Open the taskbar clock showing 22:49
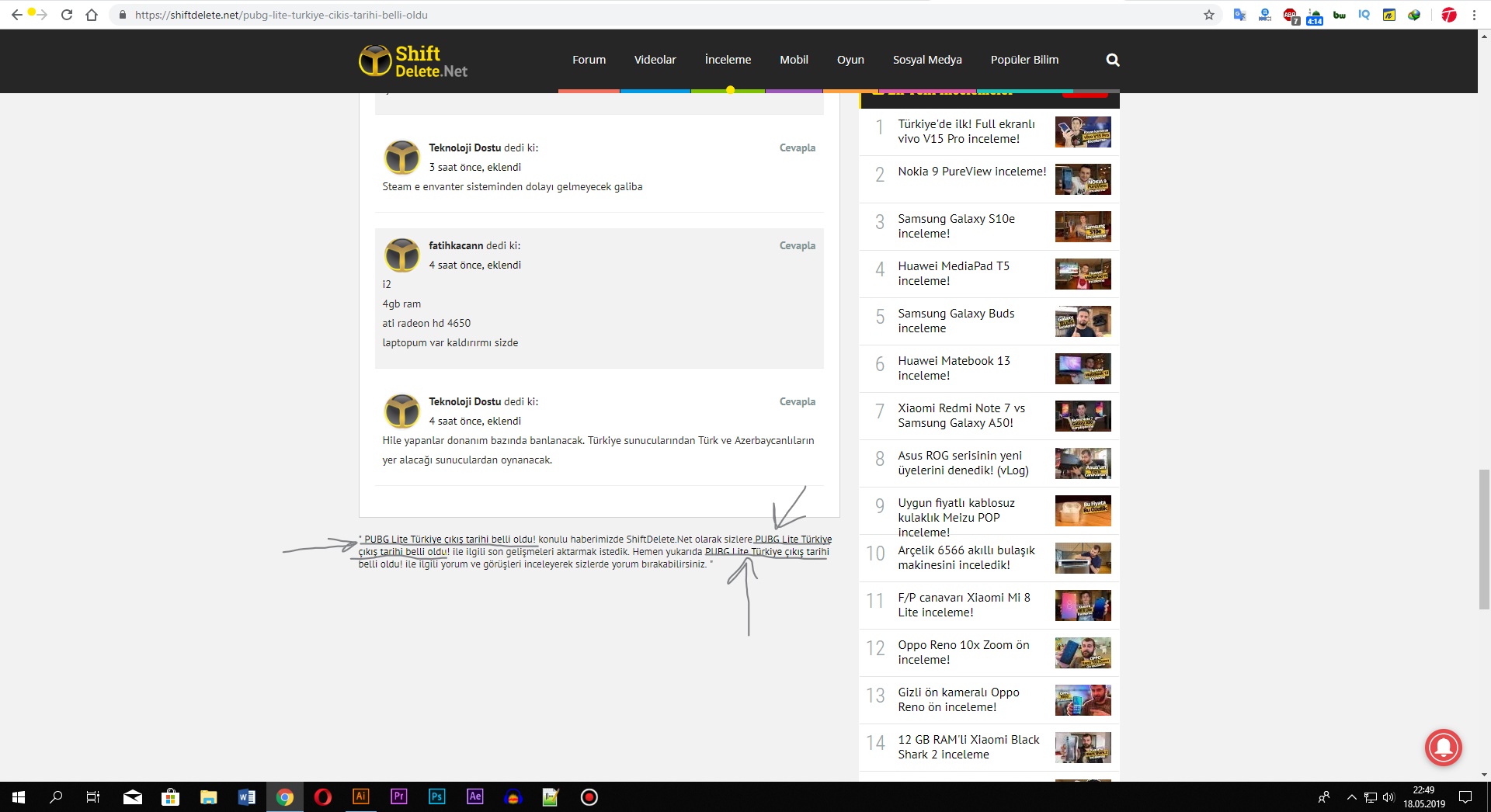This screenshot has height=812, width=1491. [1424, 797]
